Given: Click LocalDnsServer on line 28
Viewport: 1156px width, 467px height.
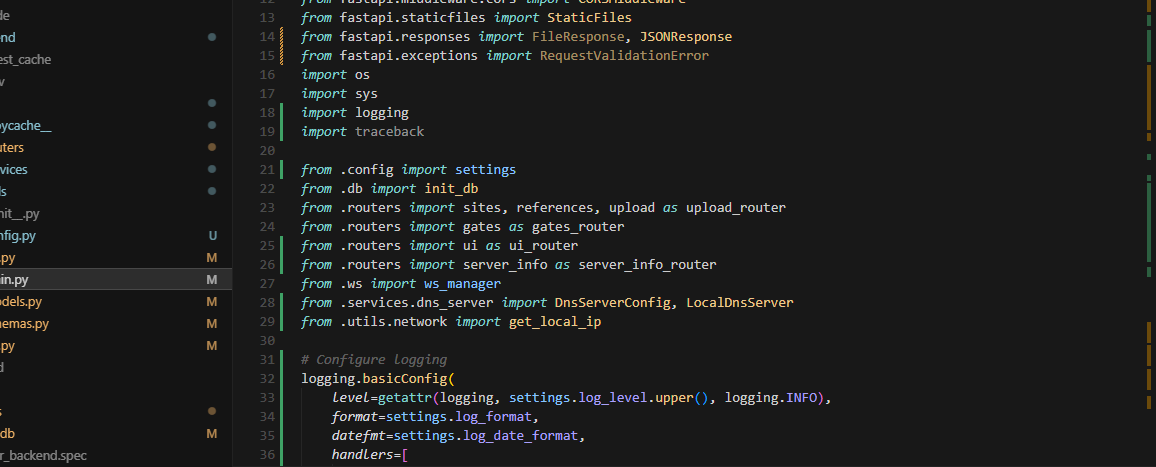Looking at the screenshot, I should coord(739,302).
